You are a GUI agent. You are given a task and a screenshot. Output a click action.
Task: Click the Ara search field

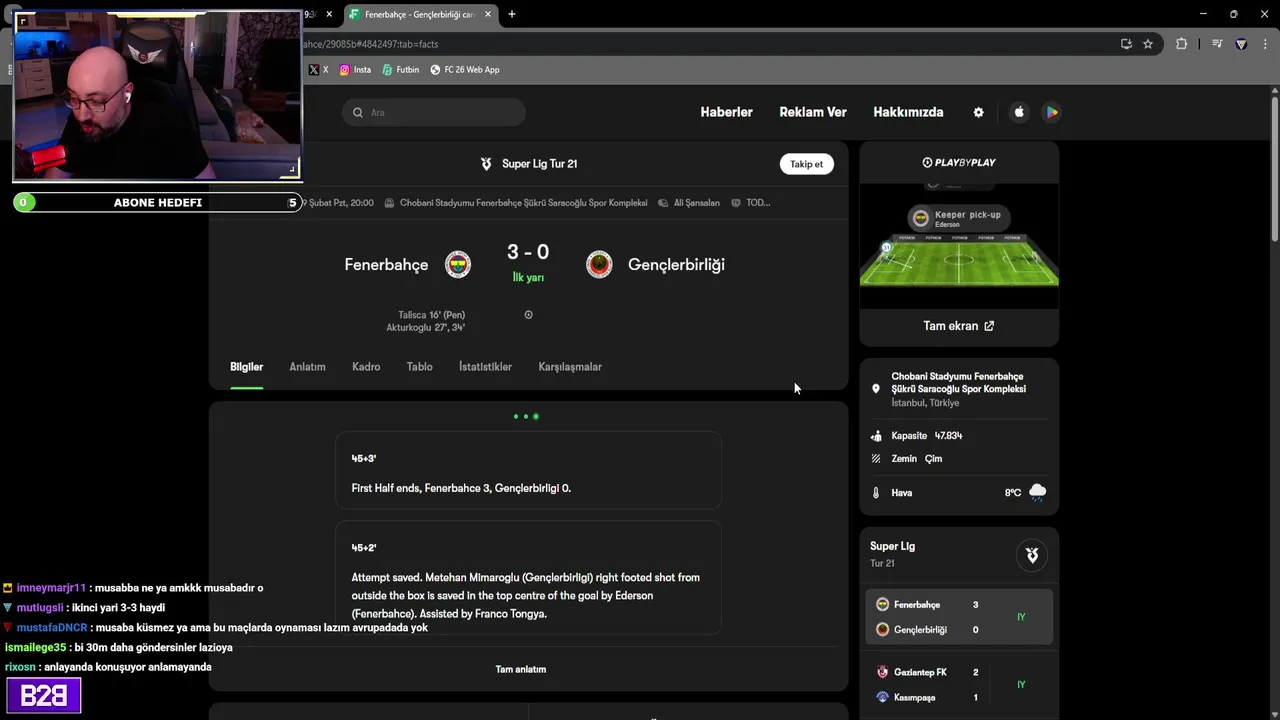434,112
